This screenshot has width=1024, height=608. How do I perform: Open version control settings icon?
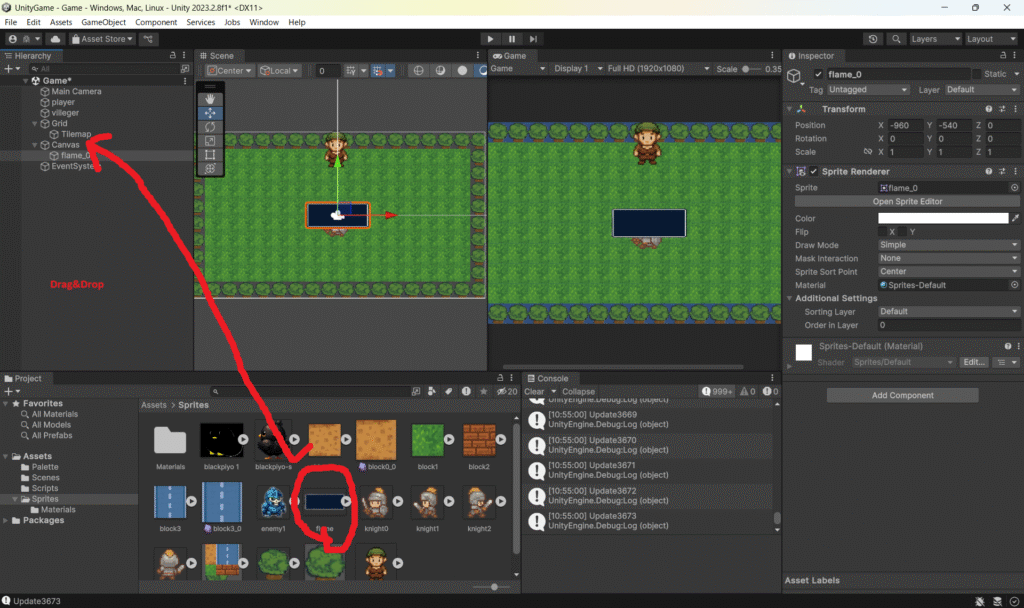tap(148, 39)
